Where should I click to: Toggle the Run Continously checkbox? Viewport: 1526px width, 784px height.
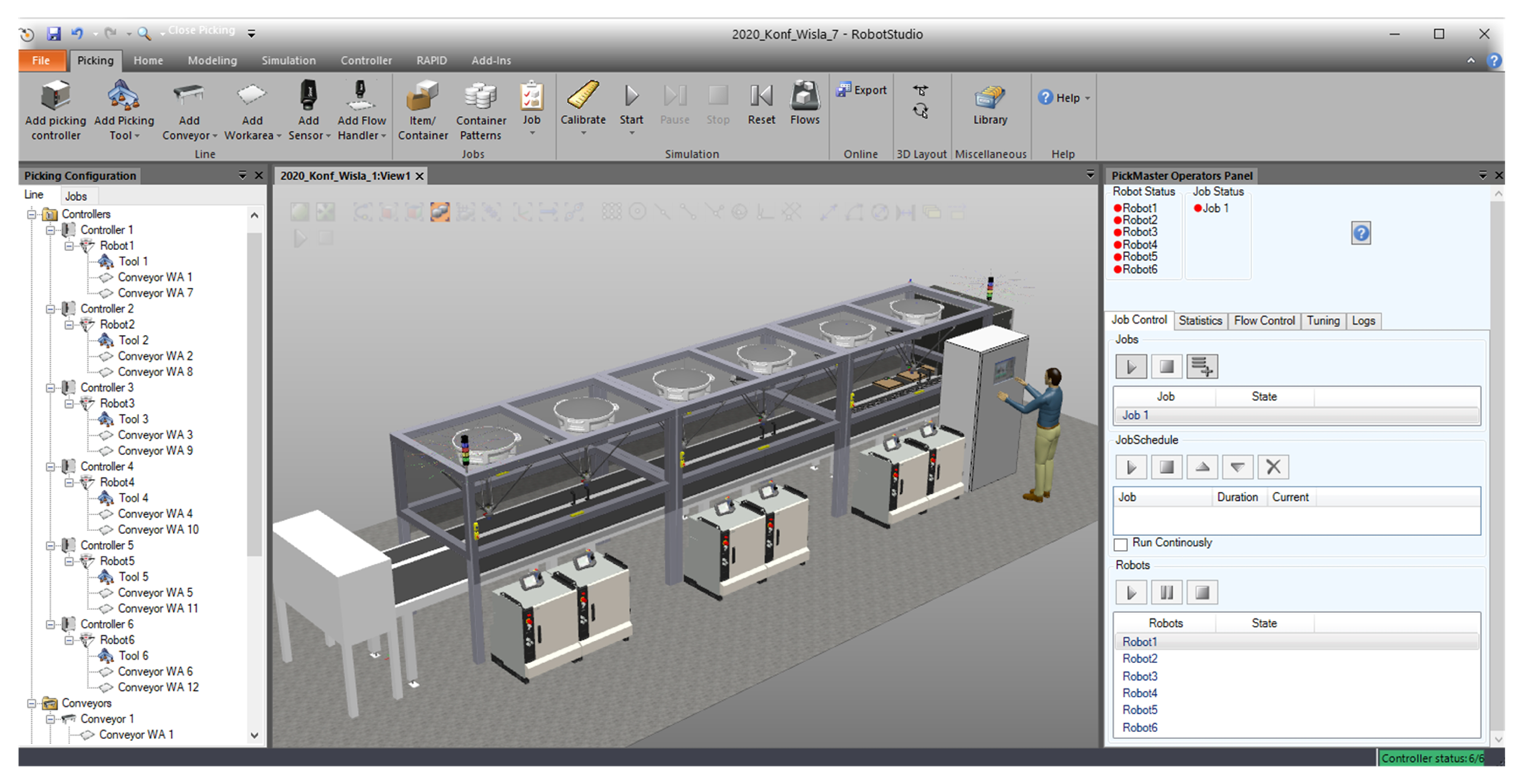pos(1120,544)
